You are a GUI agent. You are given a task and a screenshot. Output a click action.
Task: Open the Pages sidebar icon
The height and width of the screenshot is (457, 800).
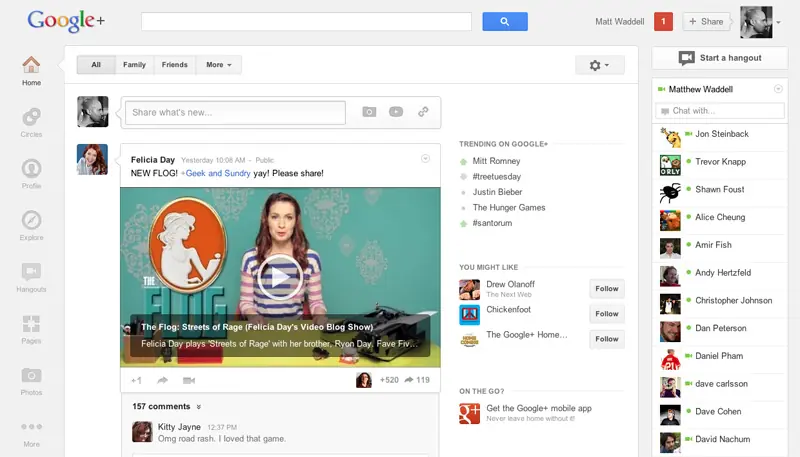(x=31, y=323)
